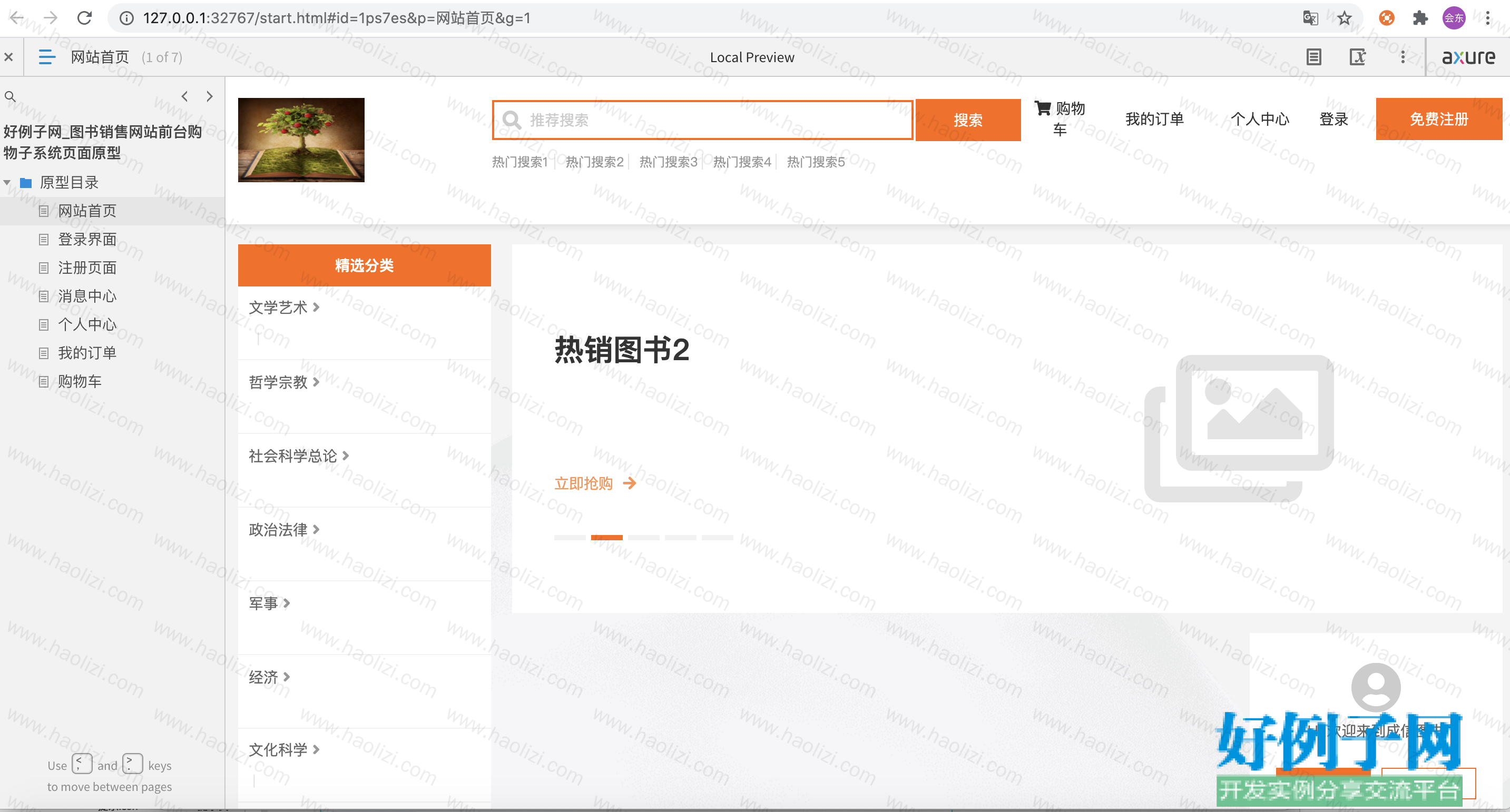Open the 登录界面 page
This screenshot has width=1510, height=812.
point(87,240)
